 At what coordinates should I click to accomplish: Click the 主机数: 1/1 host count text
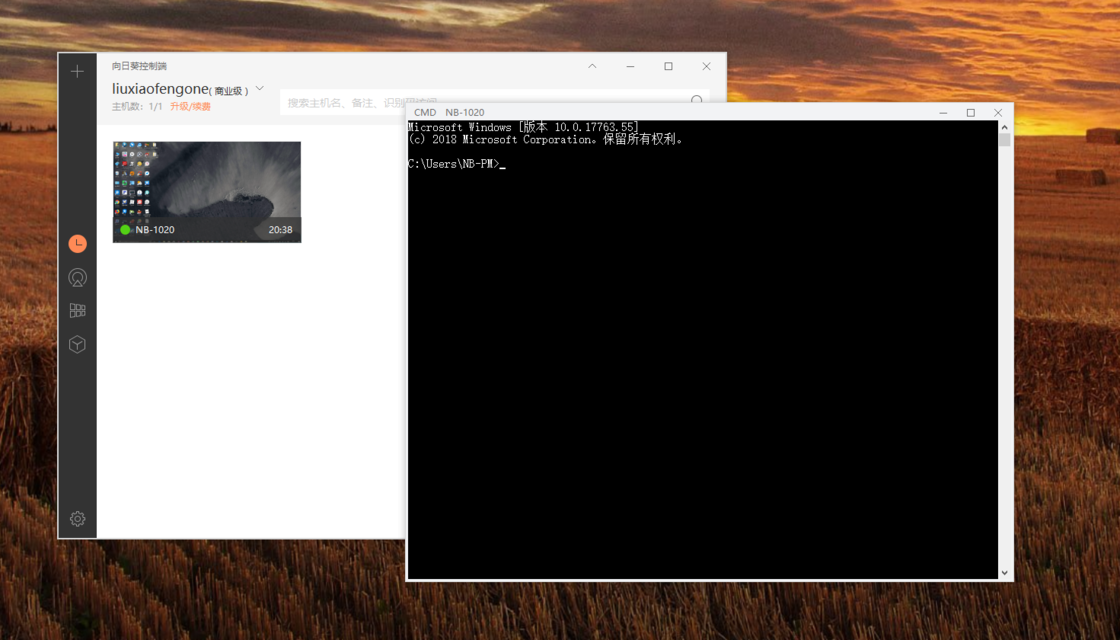pos(137,106)
